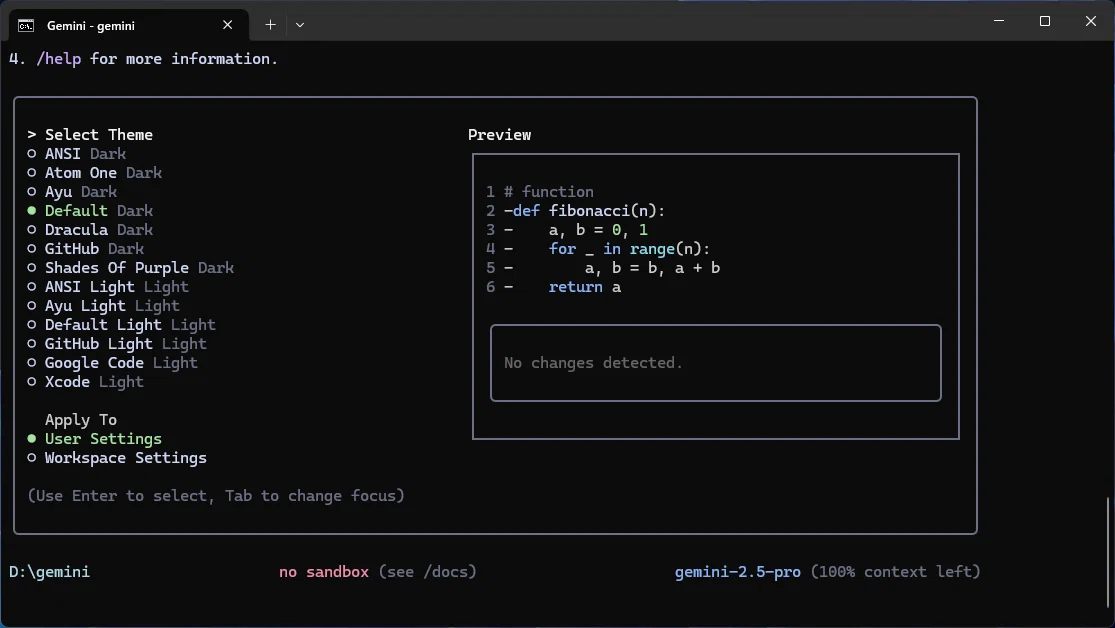
Task: Close the terminal window
Action: 1091,21
